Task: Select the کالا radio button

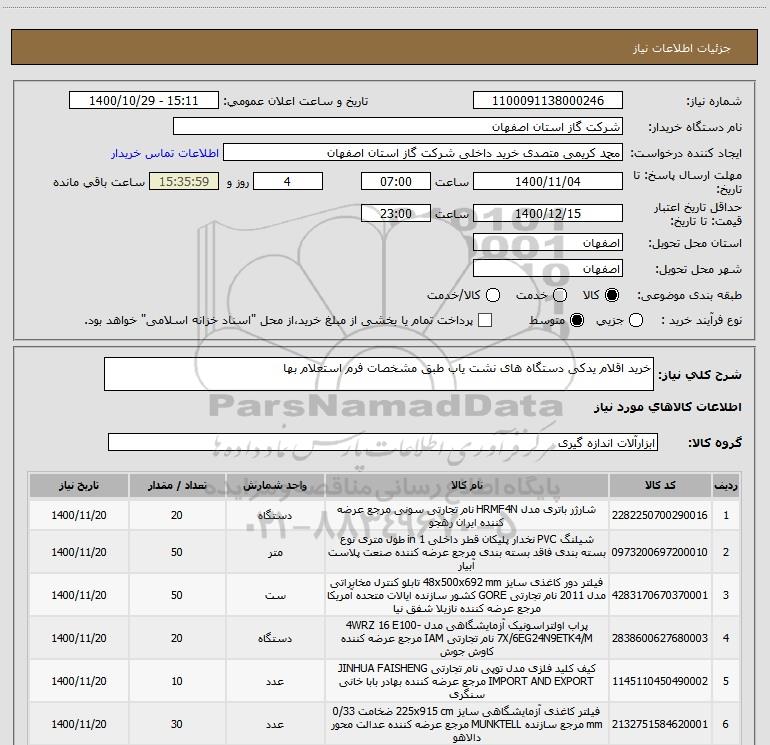Action: [612, 295]
